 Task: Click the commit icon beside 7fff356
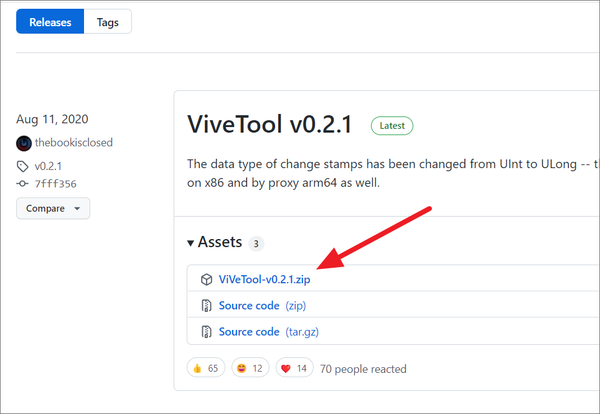click(x=24, y=184)
